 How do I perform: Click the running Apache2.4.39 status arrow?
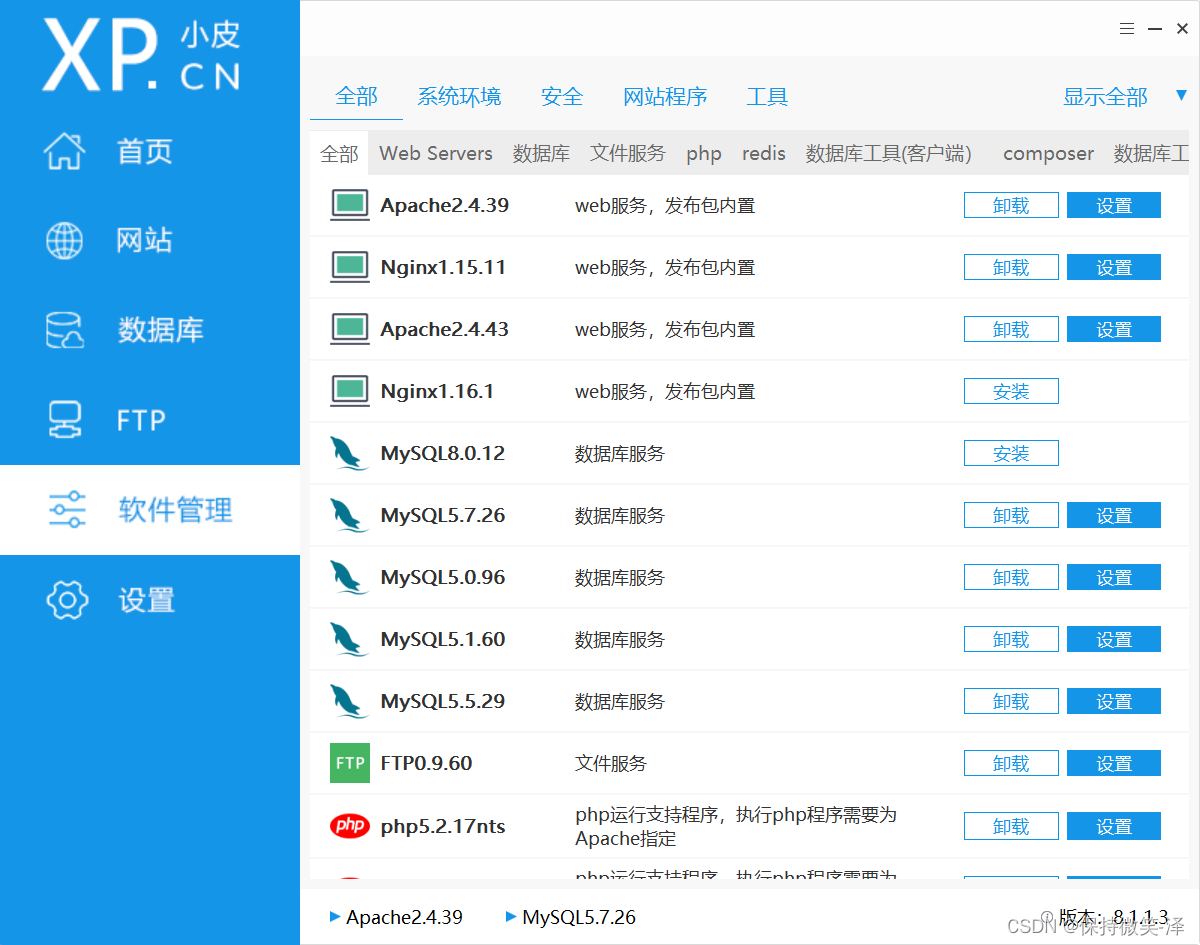(335, 916)
